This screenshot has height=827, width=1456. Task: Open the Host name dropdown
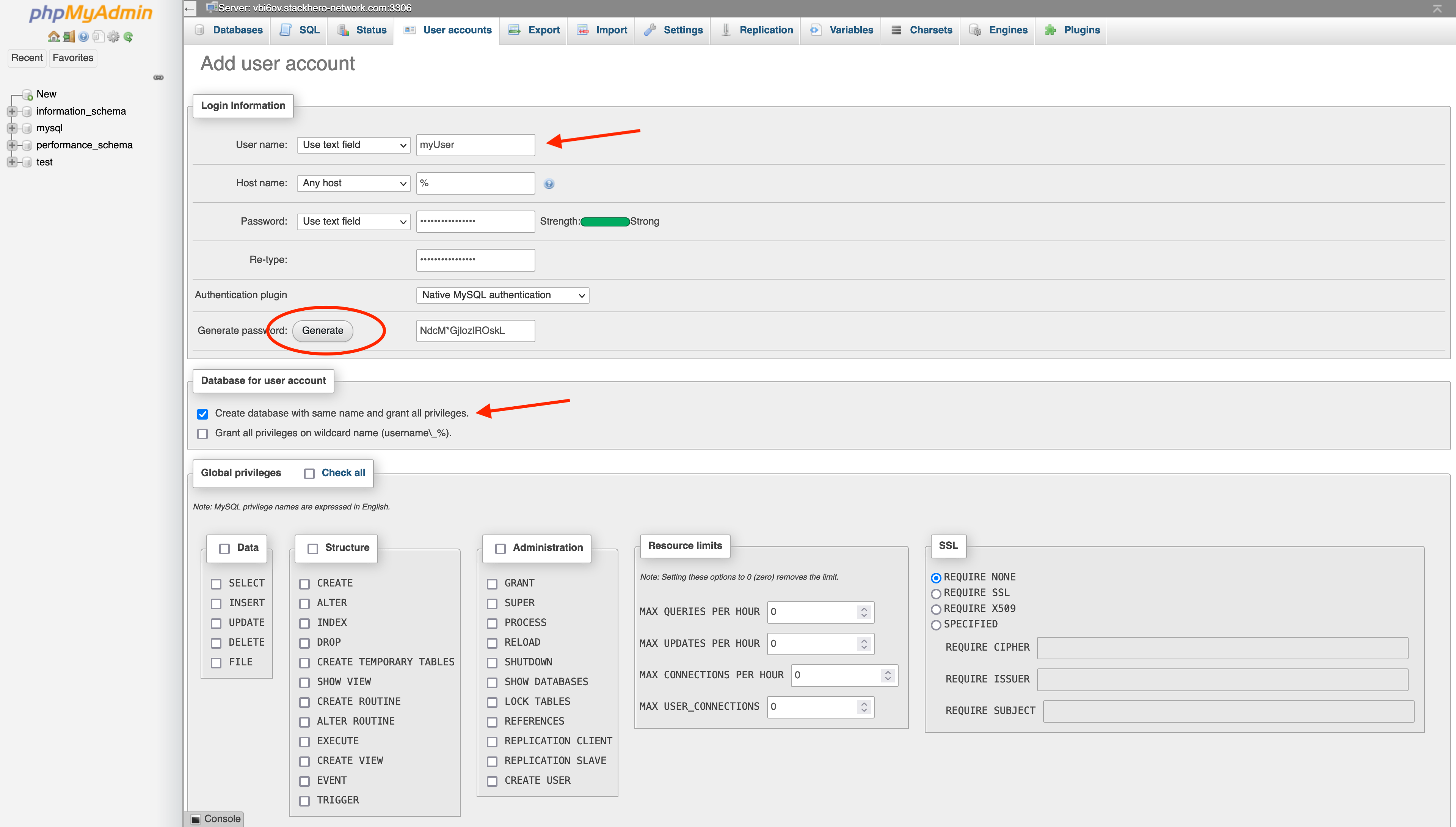point(353,183)
